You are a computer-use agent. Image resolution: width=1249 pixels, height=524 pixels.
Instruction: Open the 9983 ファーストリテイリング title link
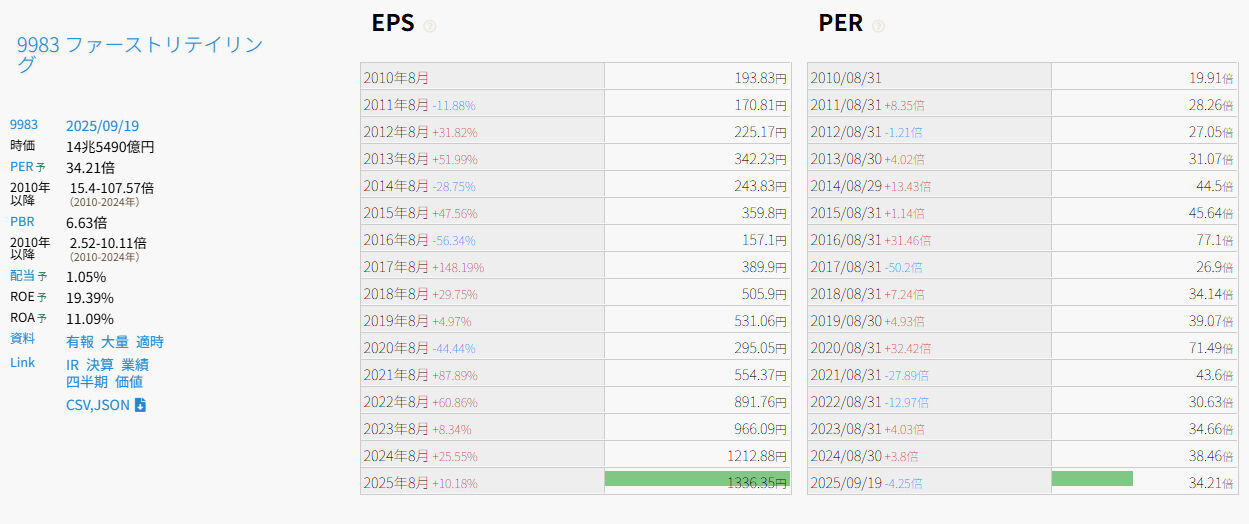pyautogui.click(x=140, y=54)
